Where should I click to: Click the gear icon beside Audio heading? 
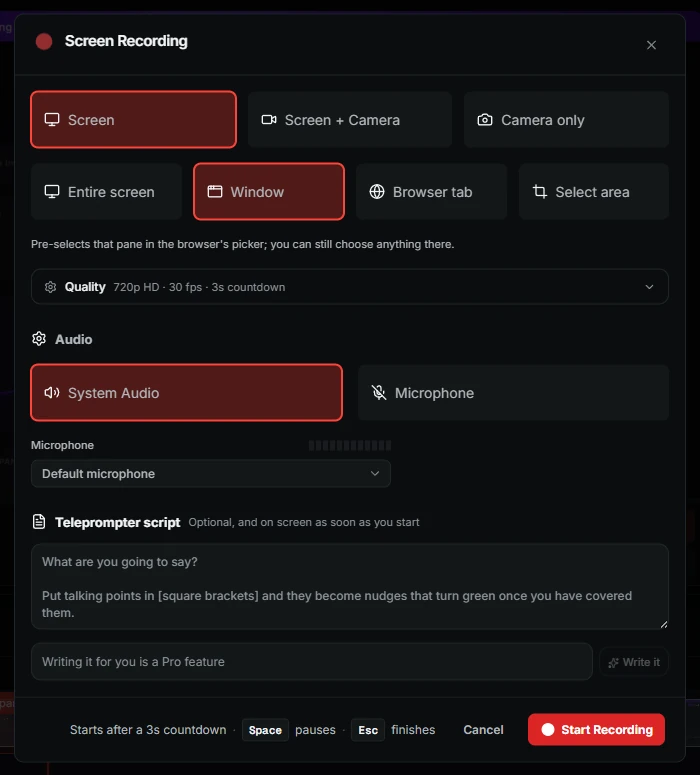(39, 339)
